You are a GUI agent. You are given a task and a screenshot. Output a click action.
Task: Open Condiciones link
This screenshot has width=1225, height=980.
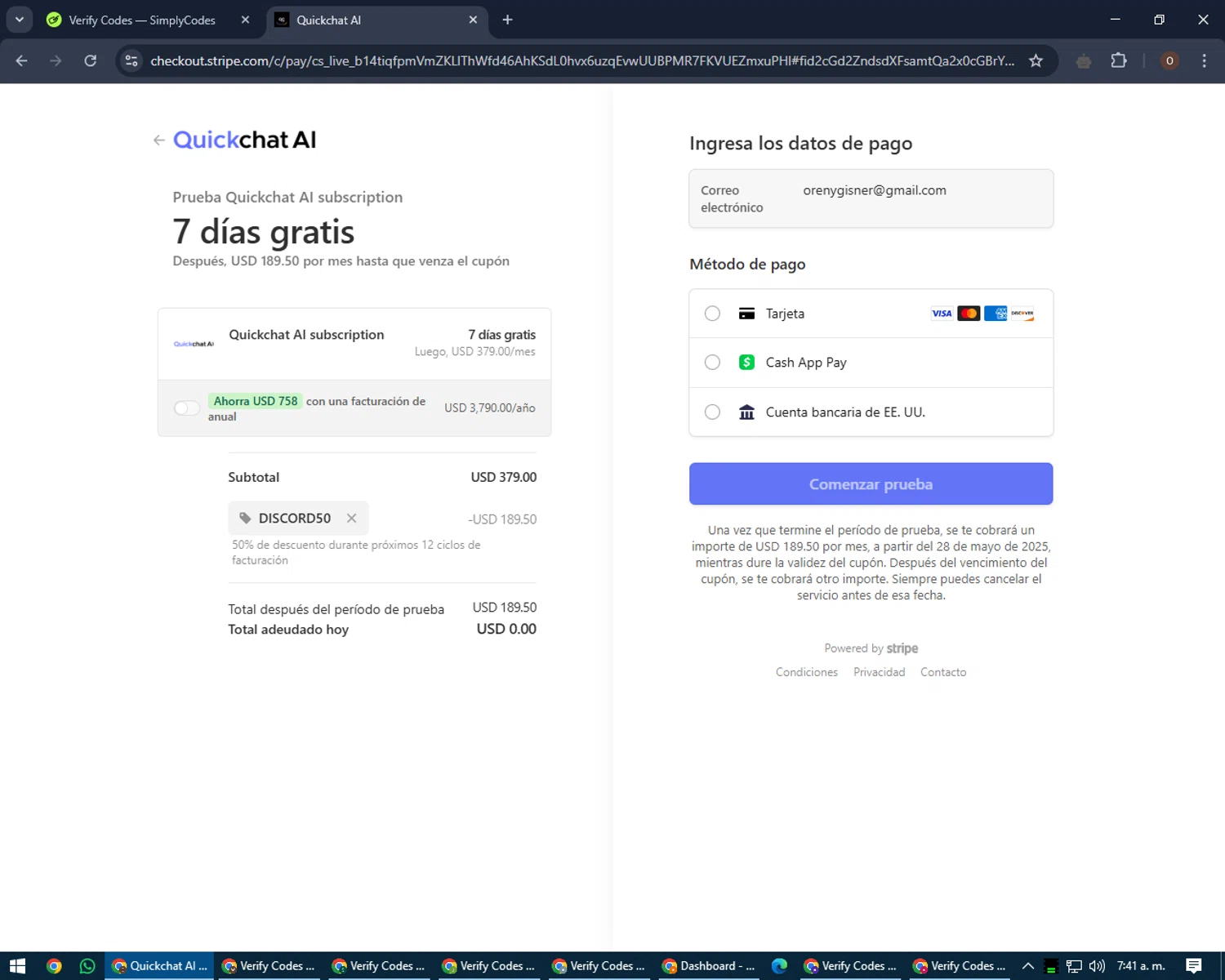(807, 672)
